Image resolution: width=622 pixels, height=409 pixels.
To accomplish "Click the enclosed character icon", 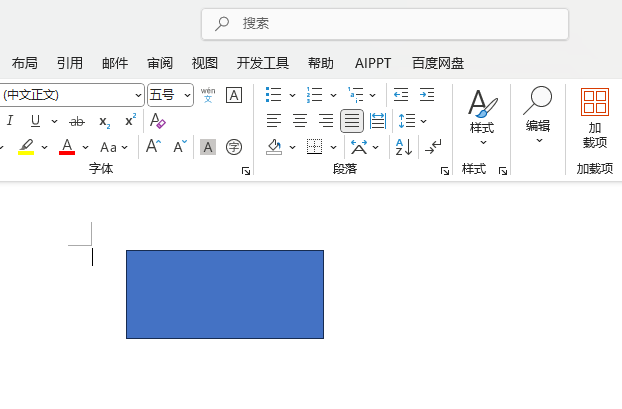I will point(234,147).
